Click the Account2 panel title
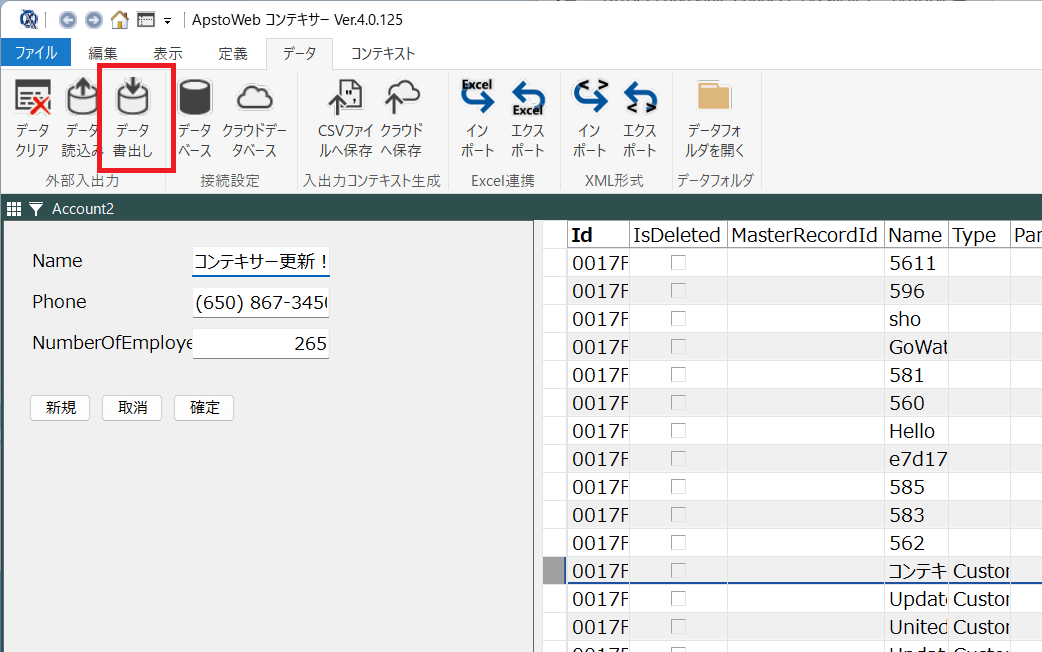1042x652 pixels. (83, 209)
